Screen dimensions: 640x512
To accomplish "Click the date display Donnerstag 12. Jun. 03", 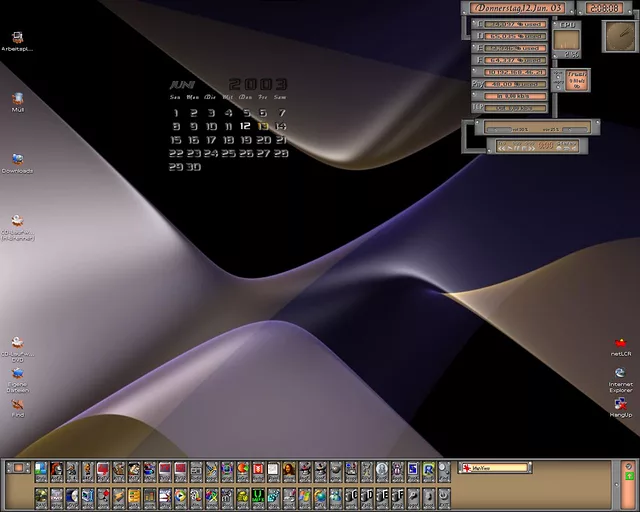I will tap(517, 8).
